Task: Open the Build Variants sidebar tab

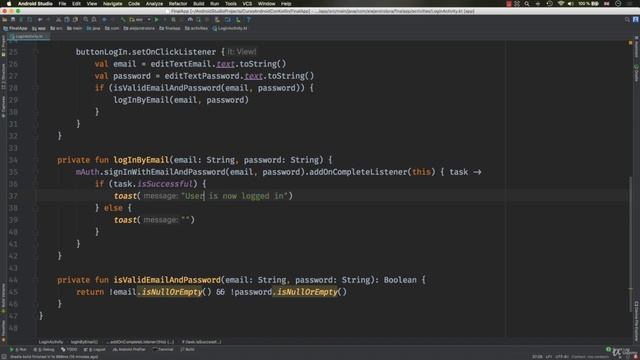Action: pos(3,298)
